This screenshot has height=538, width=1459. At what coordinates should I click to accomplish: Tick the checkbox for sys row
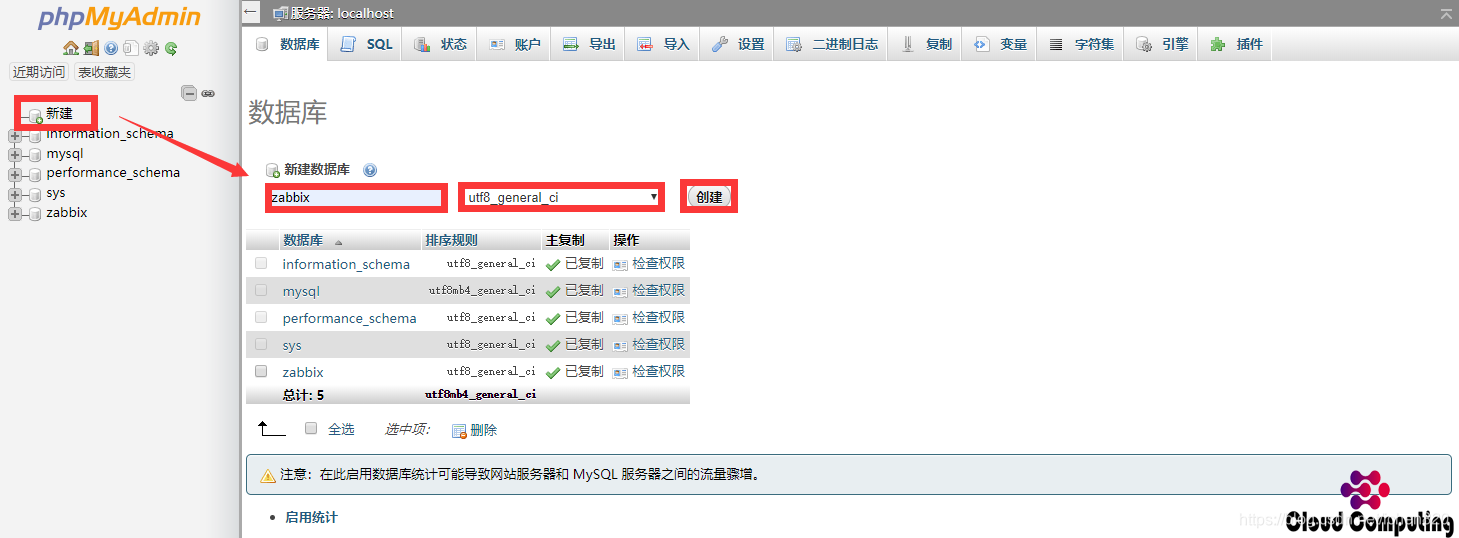click(261, 344)
